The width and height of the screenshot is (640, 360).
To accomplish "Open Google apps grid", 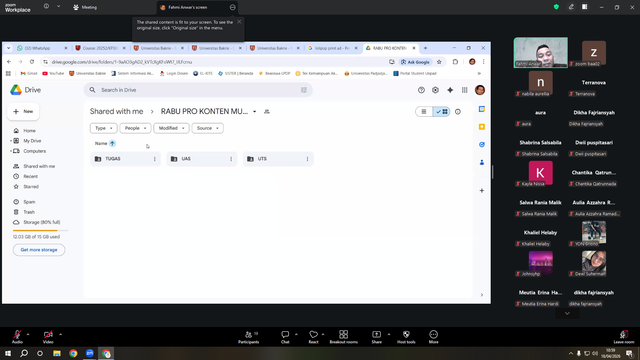I will tap(464, 90).
